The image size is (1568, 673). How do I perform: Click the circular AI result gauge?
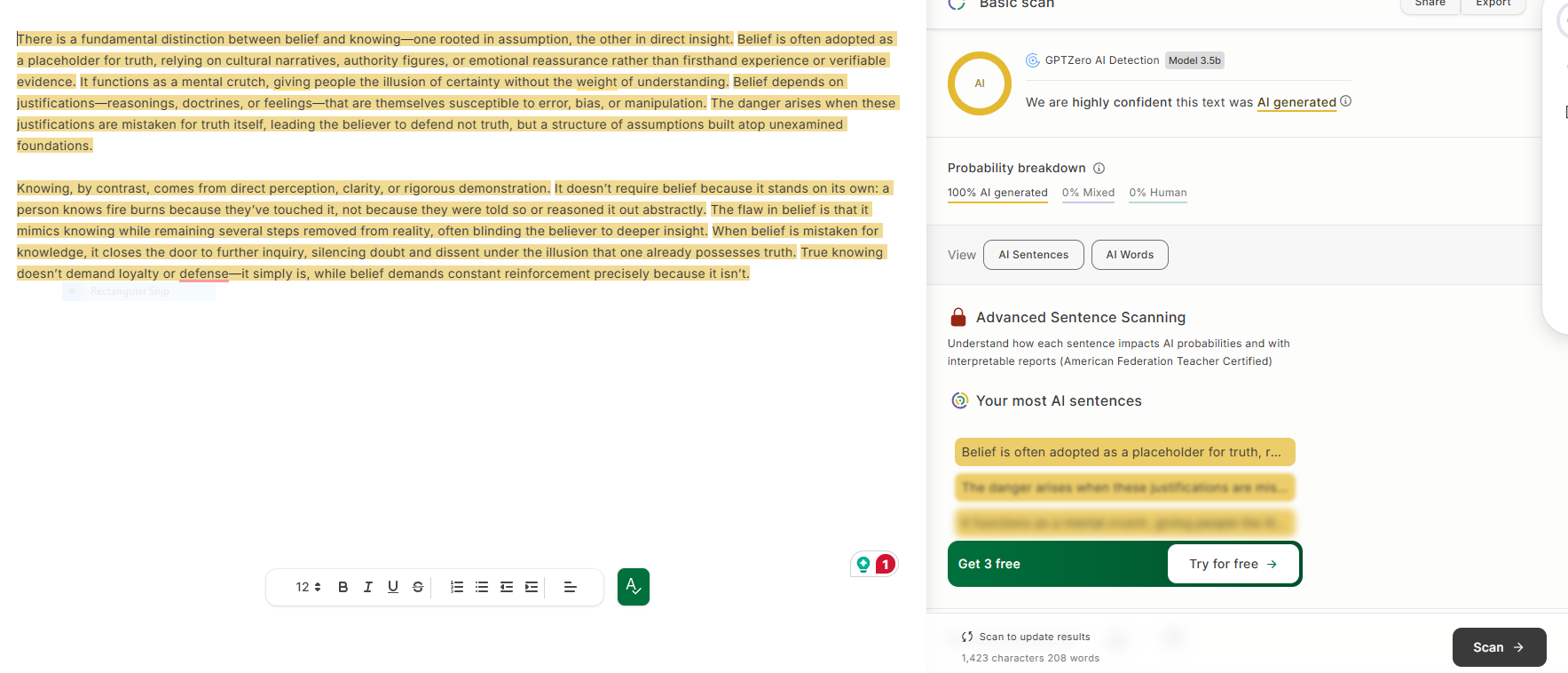tap(980, 83)
